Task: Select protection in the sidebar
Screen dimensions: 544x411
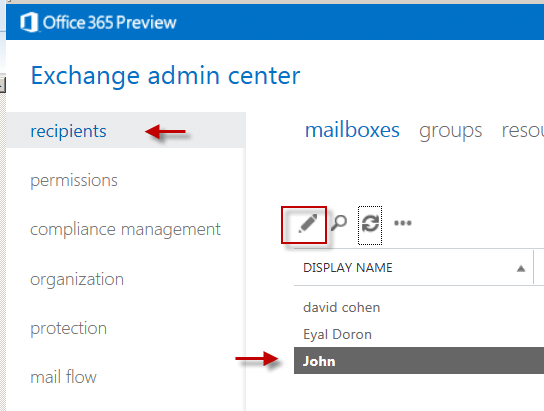Action: (x=68, y=329)
